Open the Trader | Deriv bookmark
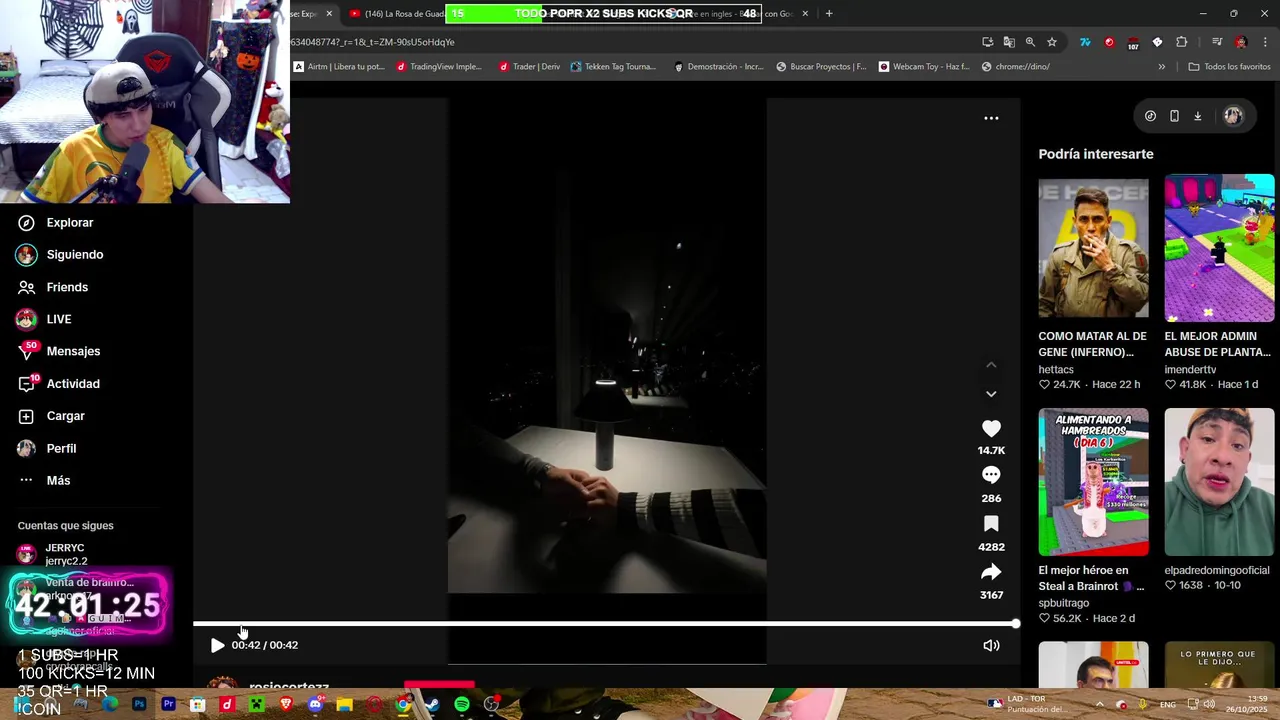The width and height of the screenshot is (1280, 720). click(x=529, y=67)
